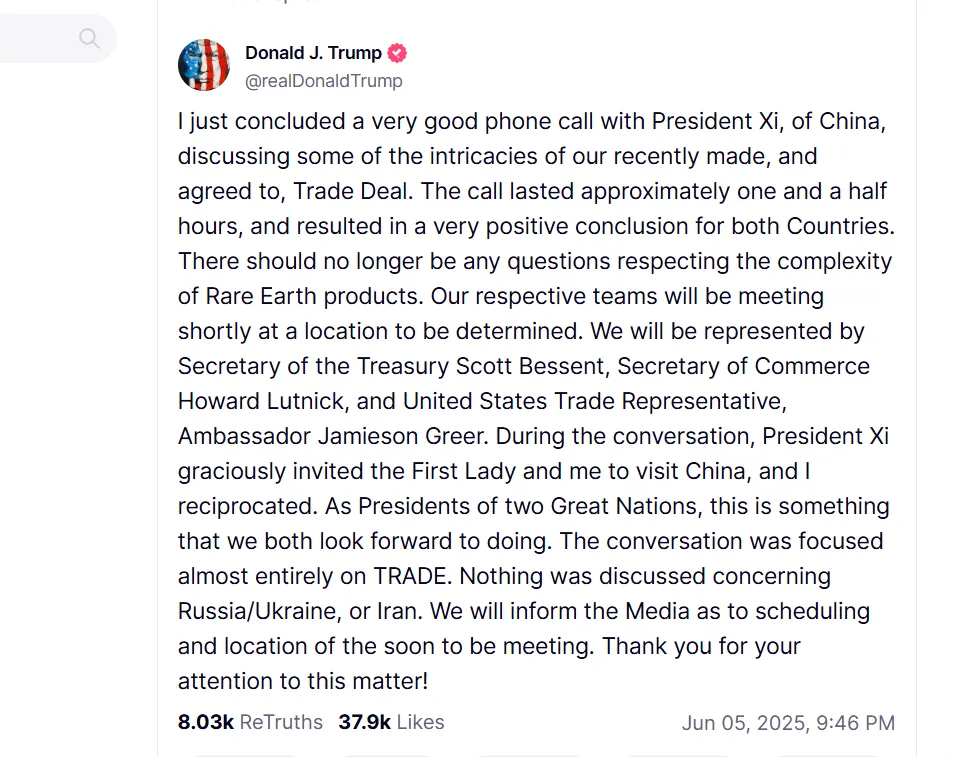955x757 pixels.
Task: Go to the @realDonaldTrump handle link
Action: click(x=324, y=81)
